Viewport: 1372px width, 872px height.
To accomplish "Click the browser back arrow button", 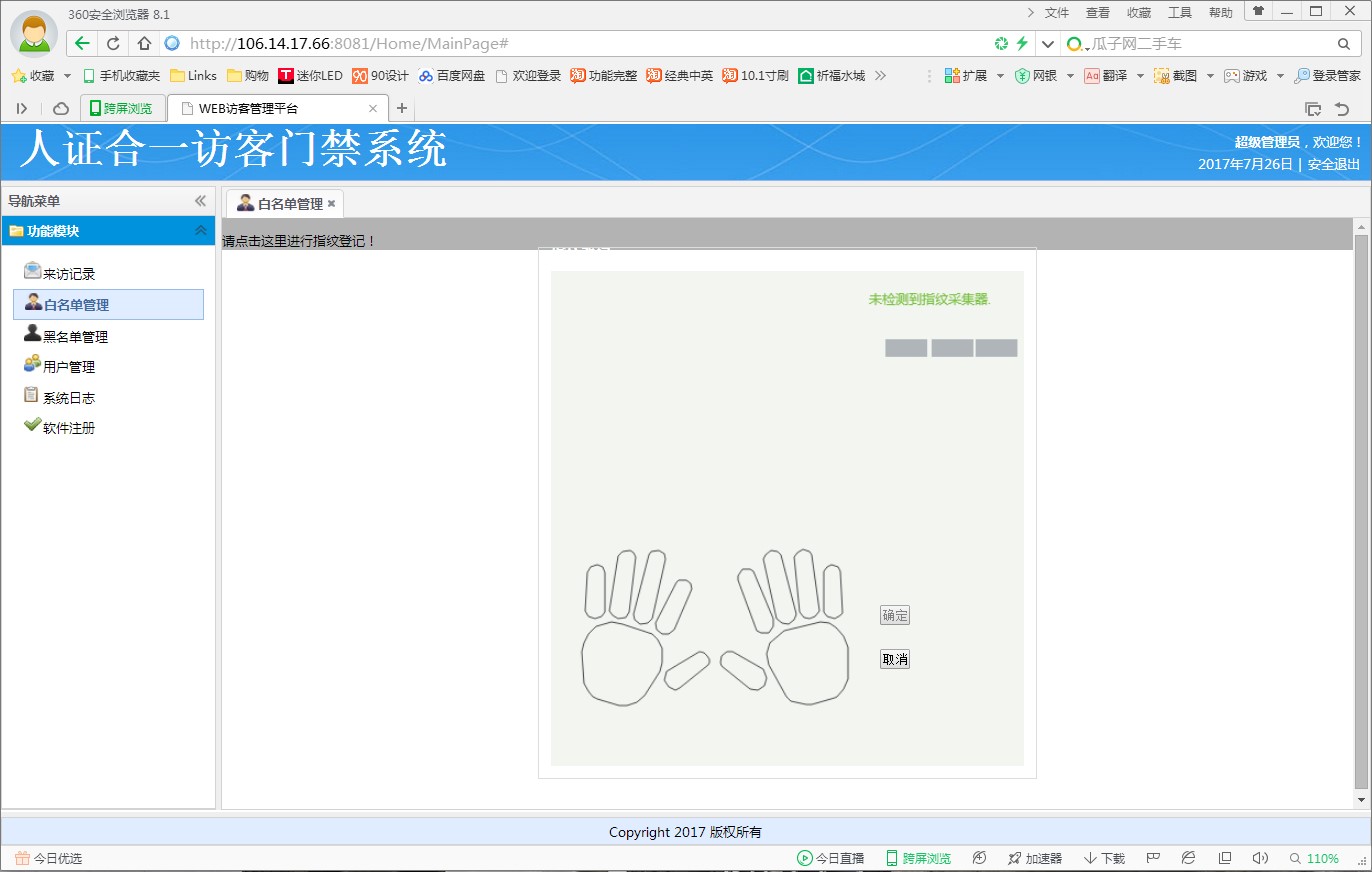I will tap(82, 44).
